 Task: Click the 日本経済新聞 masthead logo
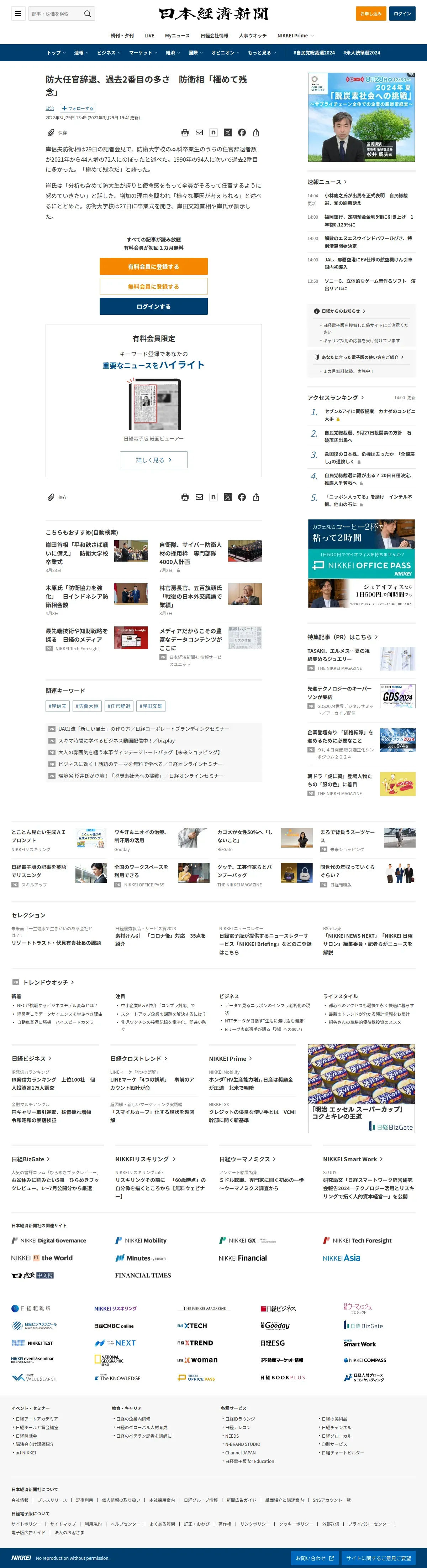(213, 14)
